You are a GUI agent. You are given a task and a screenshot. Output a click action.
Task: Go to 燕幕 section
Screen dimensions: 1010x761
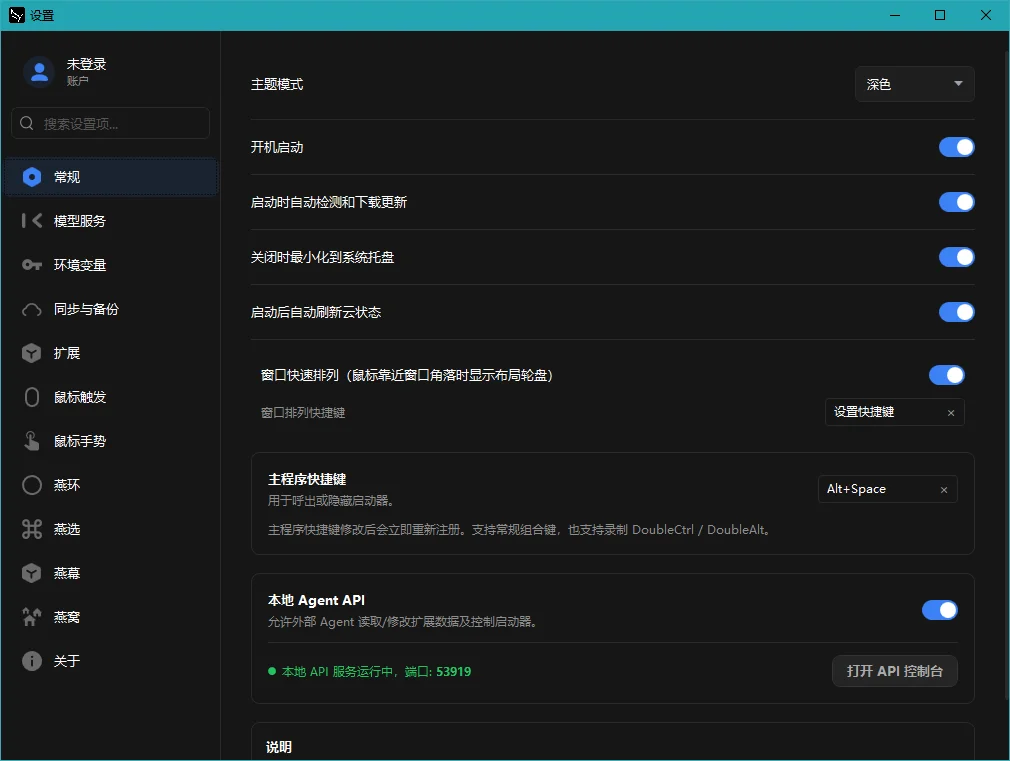[x=111, y=573]
